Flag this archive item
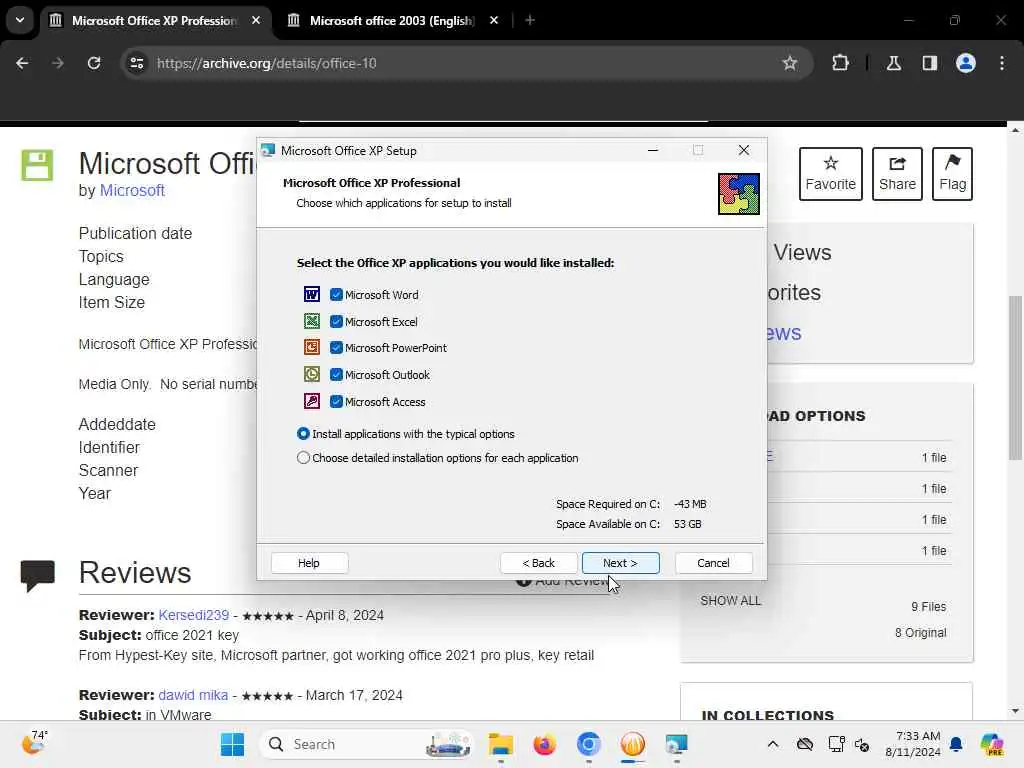 (952, 174)
